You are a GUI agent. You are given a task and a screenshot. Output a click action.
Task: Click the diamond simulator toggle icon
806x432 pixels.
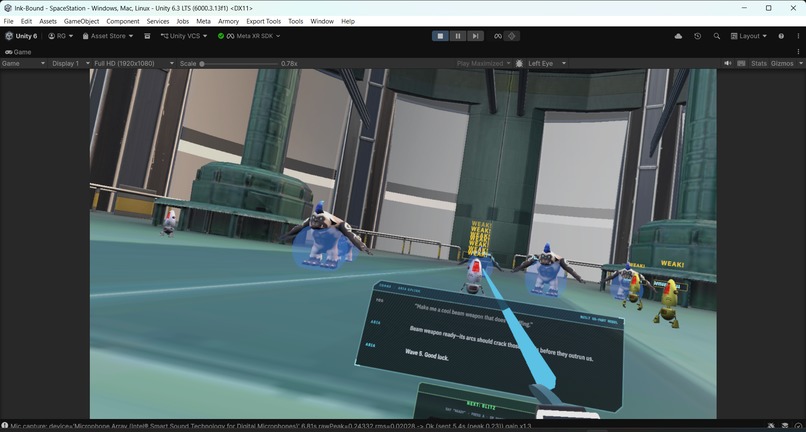pos(511,36)
